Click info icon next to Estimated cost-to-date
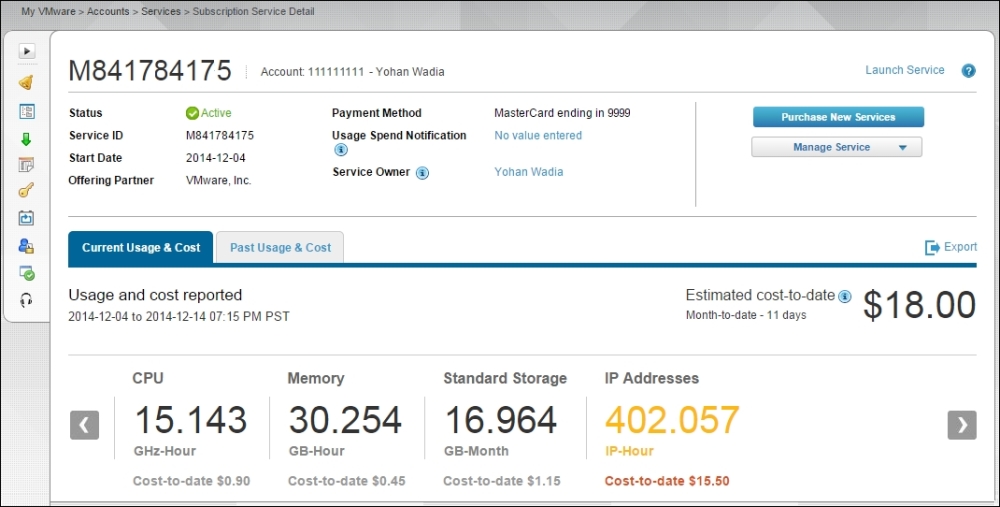1000x507 pixels. point(845,296)
